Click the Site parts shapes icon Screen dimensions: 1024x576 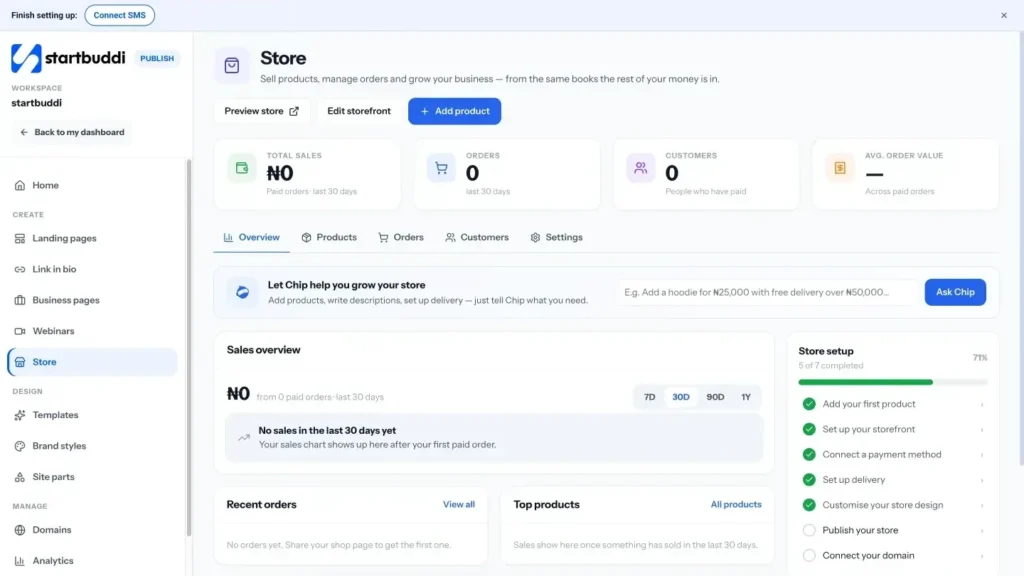pos(20,477)
